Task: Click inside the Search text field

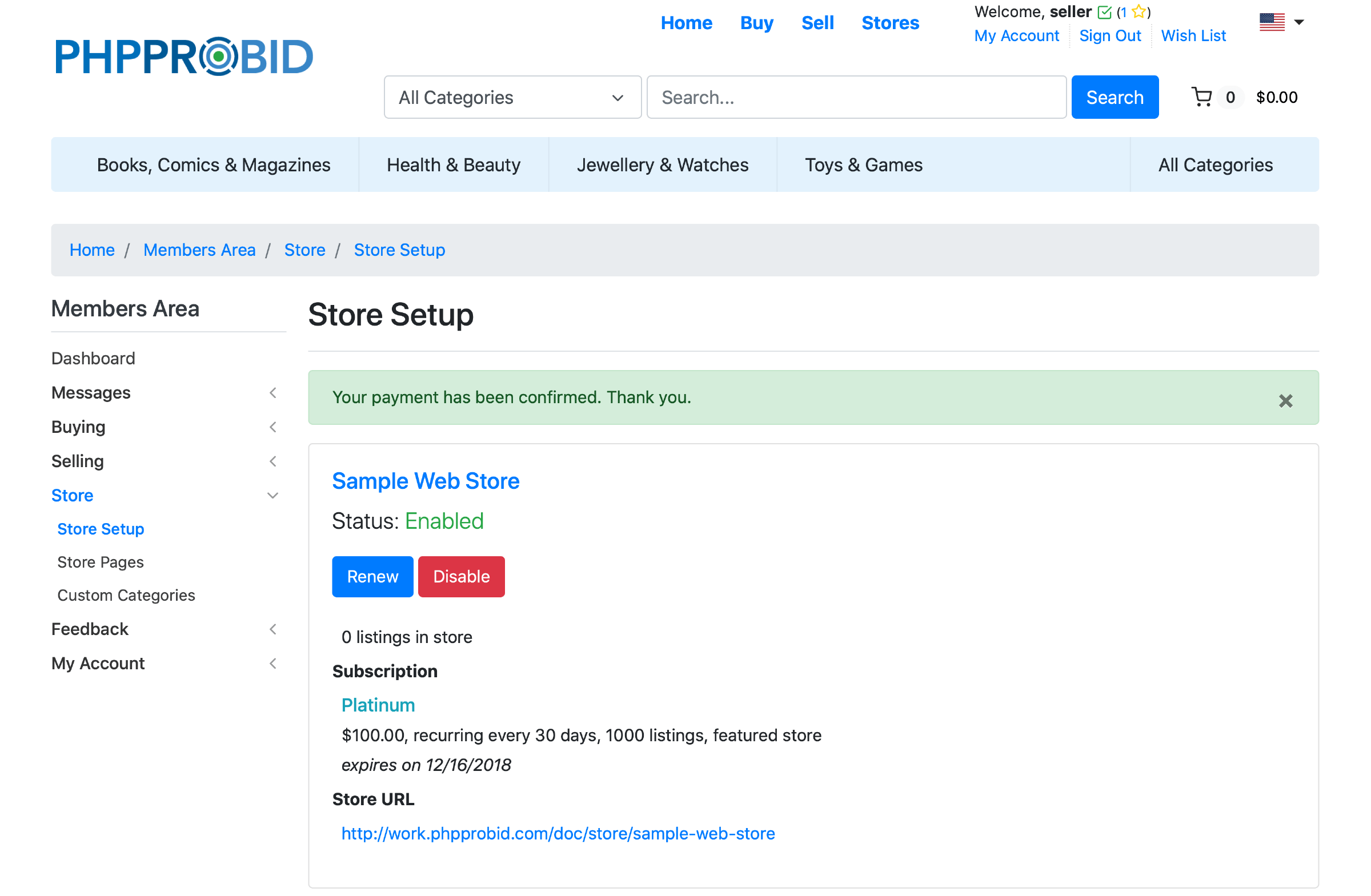Action: pos(856,97)
